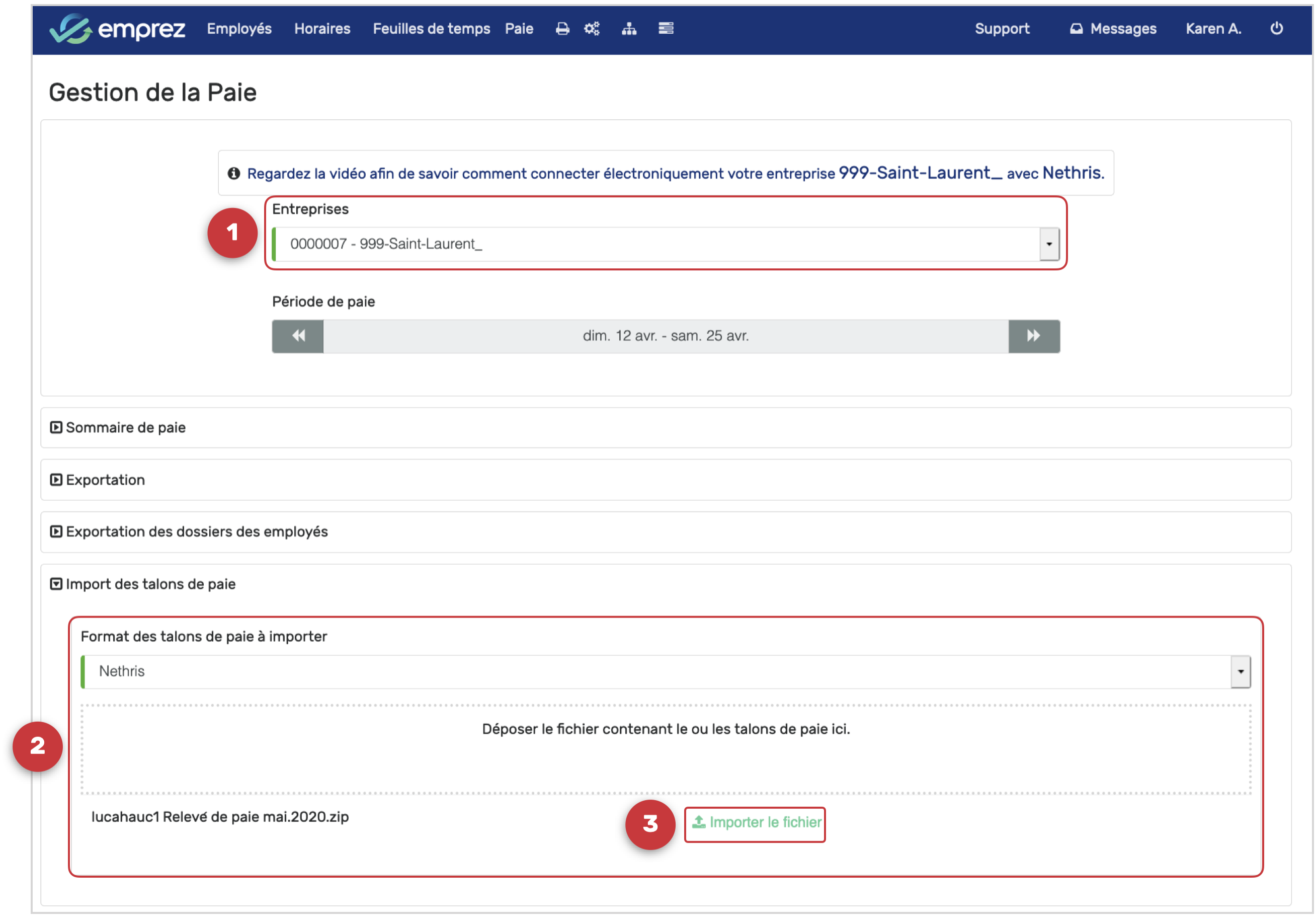Click the file drop zone for payslips
Viewport: 1316px width, 919px height.
pyautogui.click(x=666, y=749)
